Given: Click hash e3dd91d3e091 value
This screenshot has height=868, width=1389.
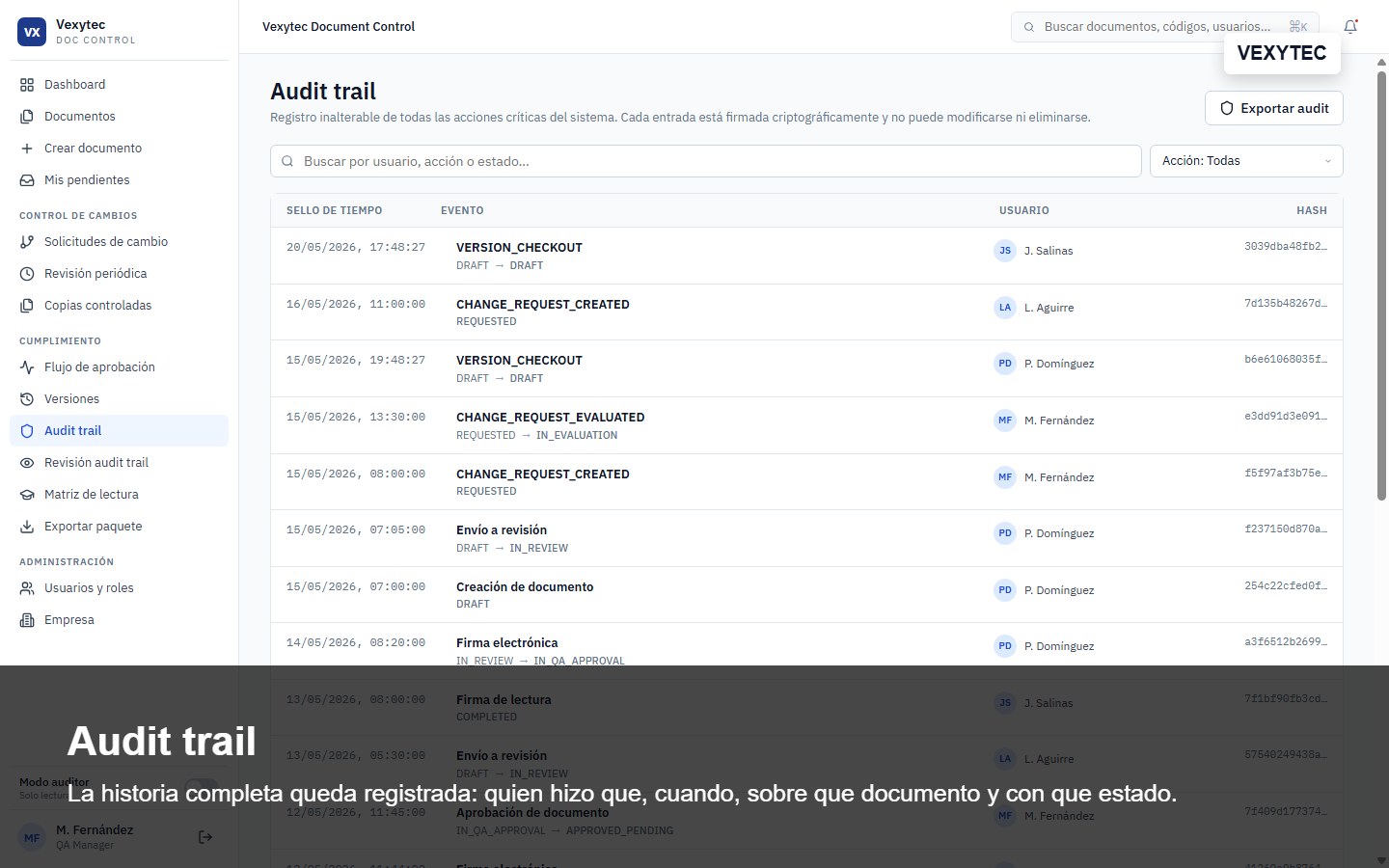Looking at the screenshot, I should click(x=1286, y=417).
